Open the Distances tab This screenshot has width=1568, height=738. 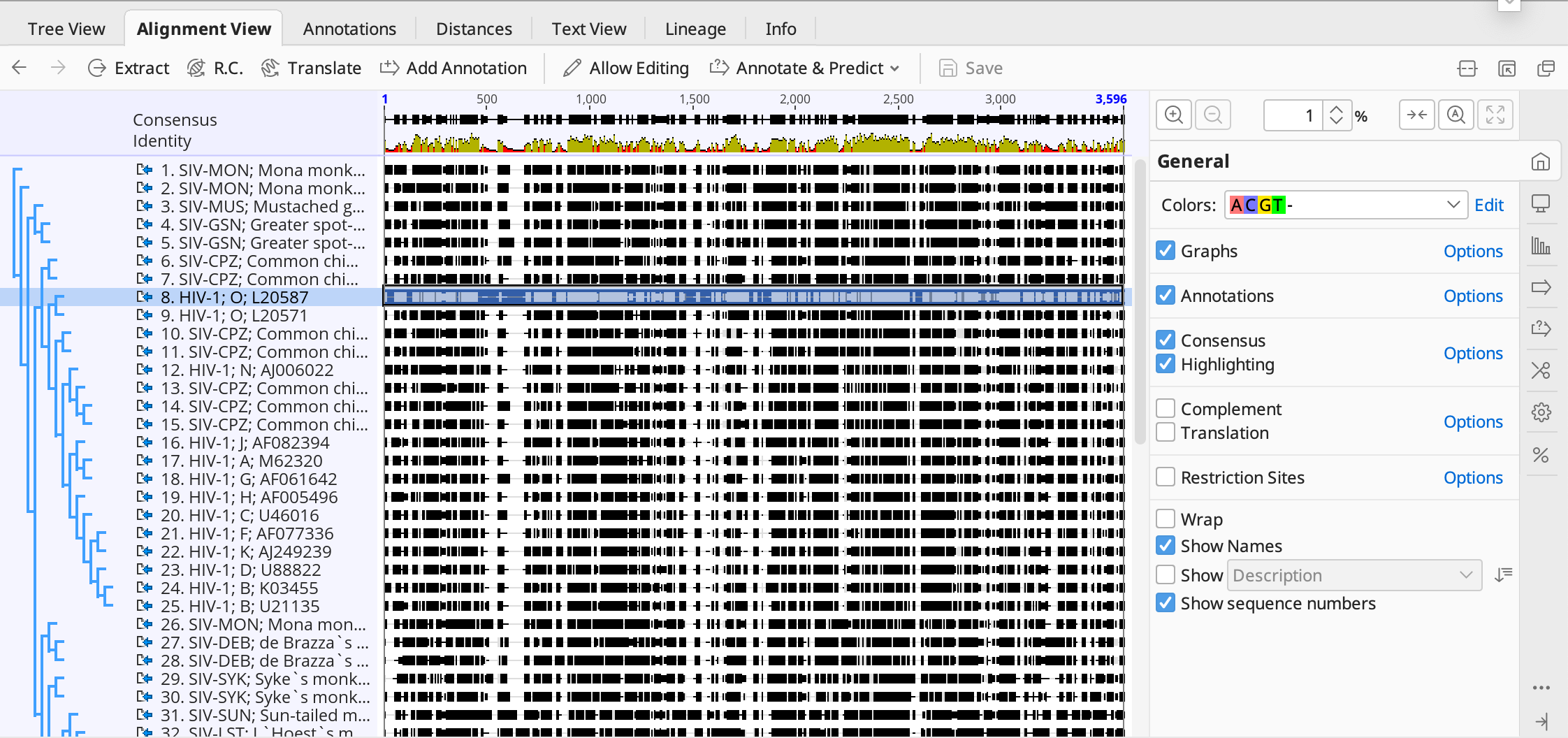point(474,29)
